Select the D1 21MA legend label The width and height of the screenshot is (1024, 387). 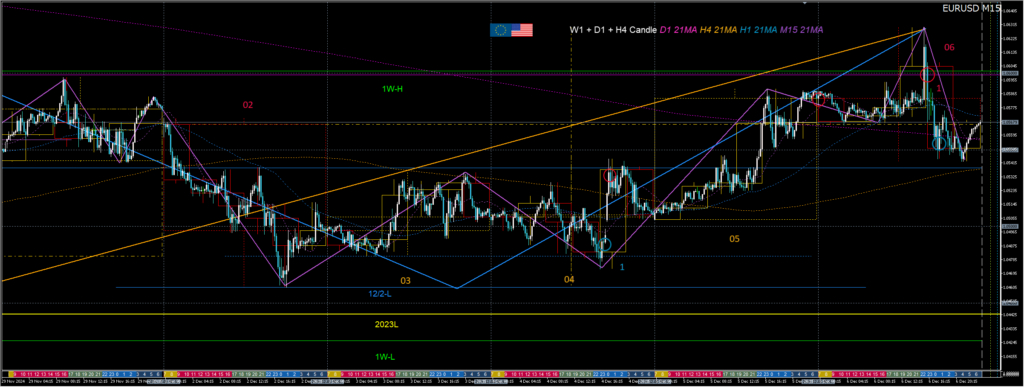pyautogui.click(x=679, y=30)
